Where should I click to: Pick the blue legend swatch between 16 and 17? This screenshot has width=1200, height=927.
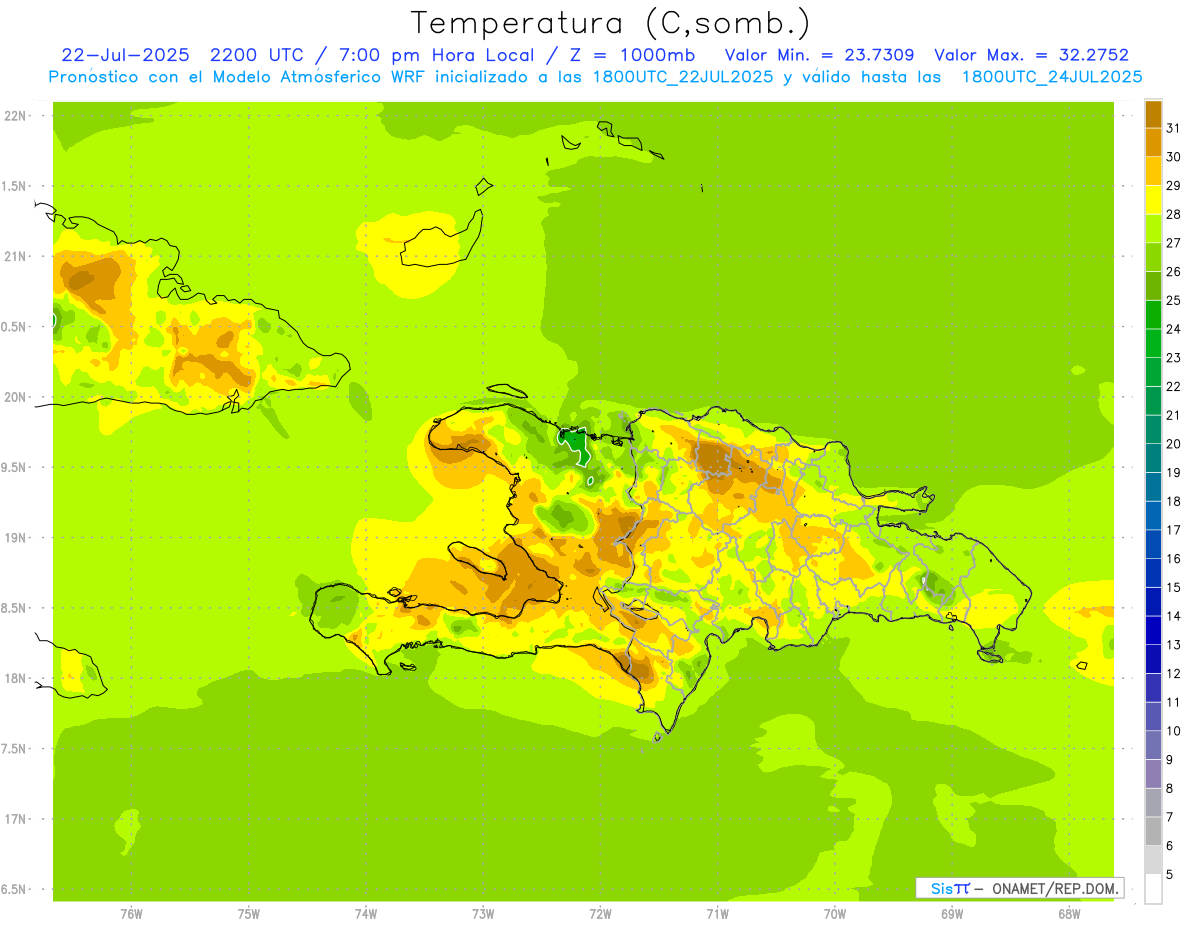[1153, 544]
